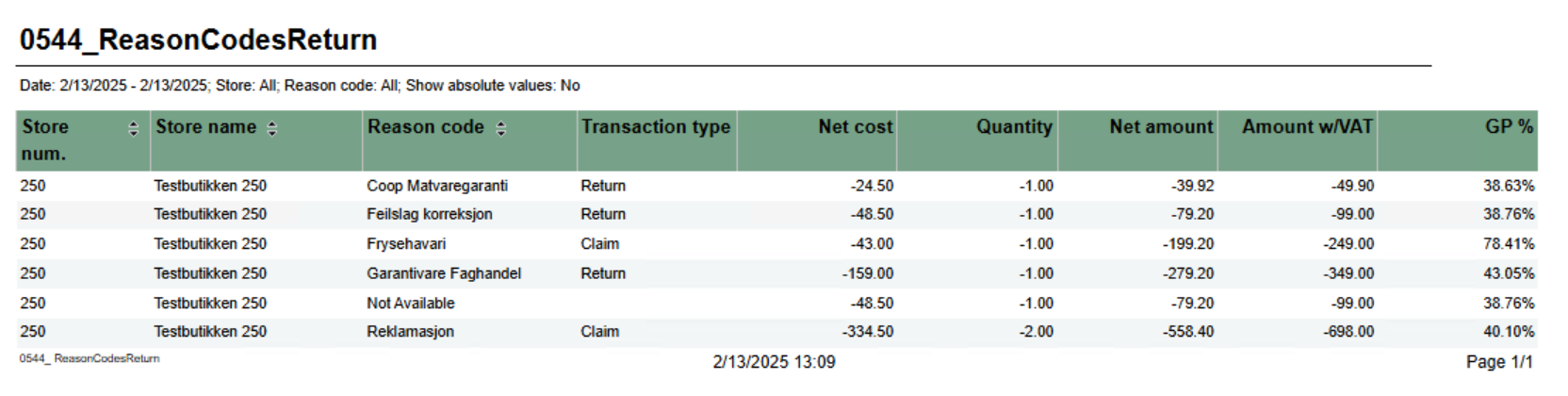
Task: Click the Page 1/1 indicator
Action: [x=1499, y=362]
